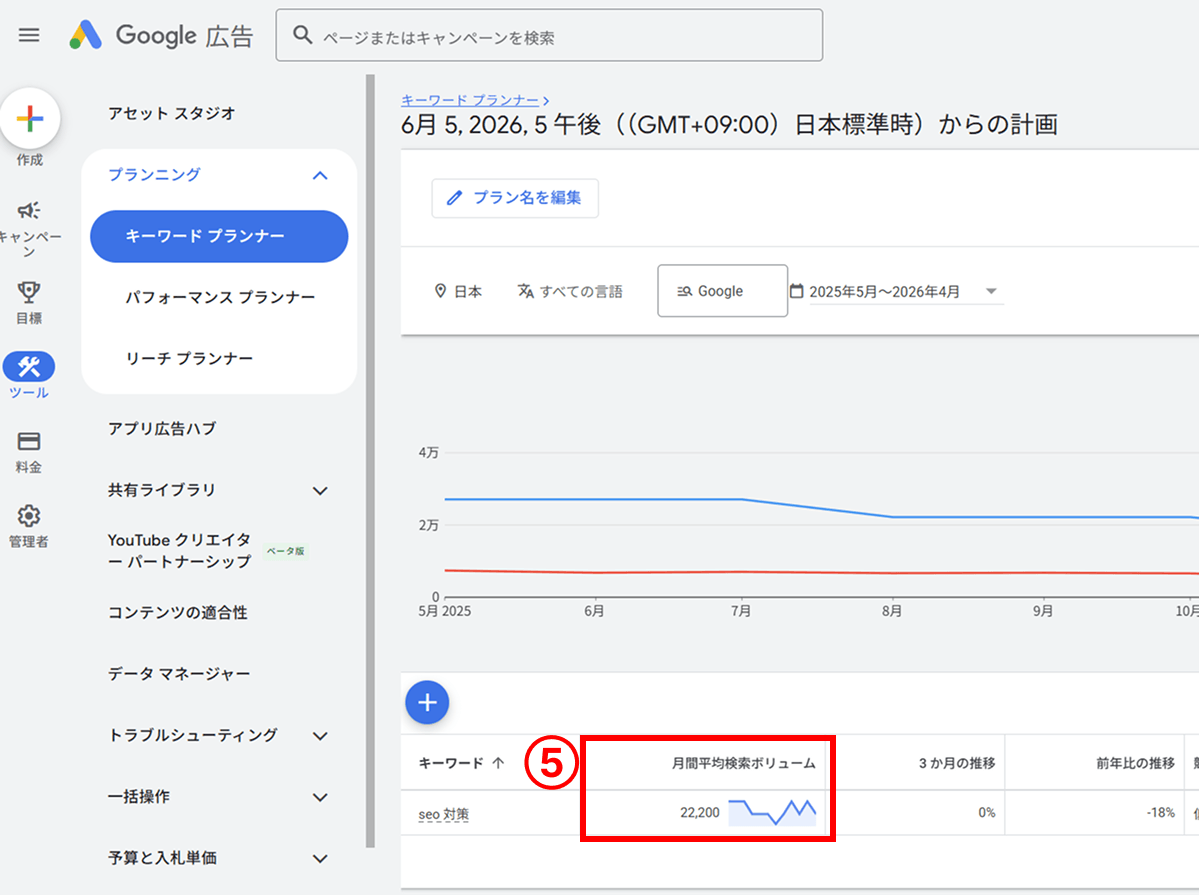Change the 日本 location setting
Screen dimensions: 1199x895
tap(458, 291)
